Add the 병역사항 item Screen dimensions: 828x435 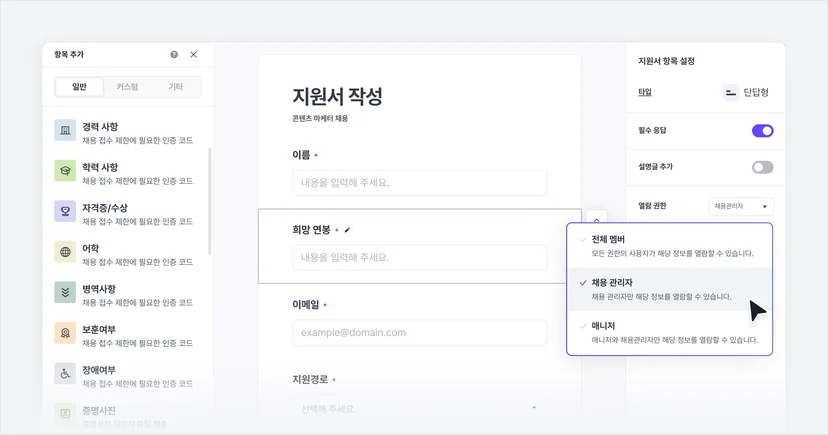(x=125, y=296)
